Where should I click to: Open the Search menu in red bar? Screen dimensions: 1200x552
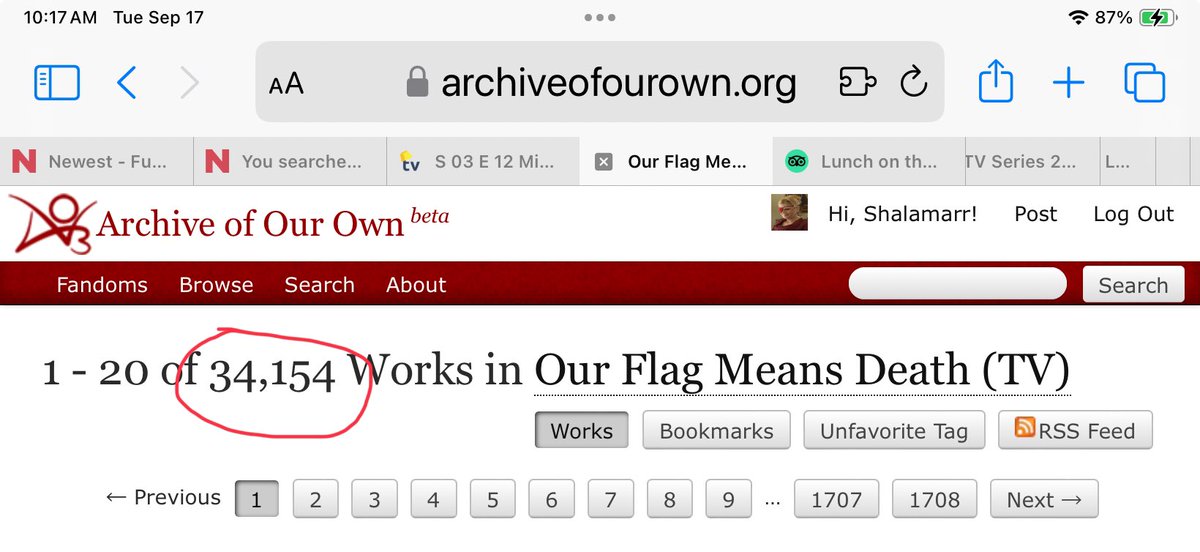(x=319, y=285)
